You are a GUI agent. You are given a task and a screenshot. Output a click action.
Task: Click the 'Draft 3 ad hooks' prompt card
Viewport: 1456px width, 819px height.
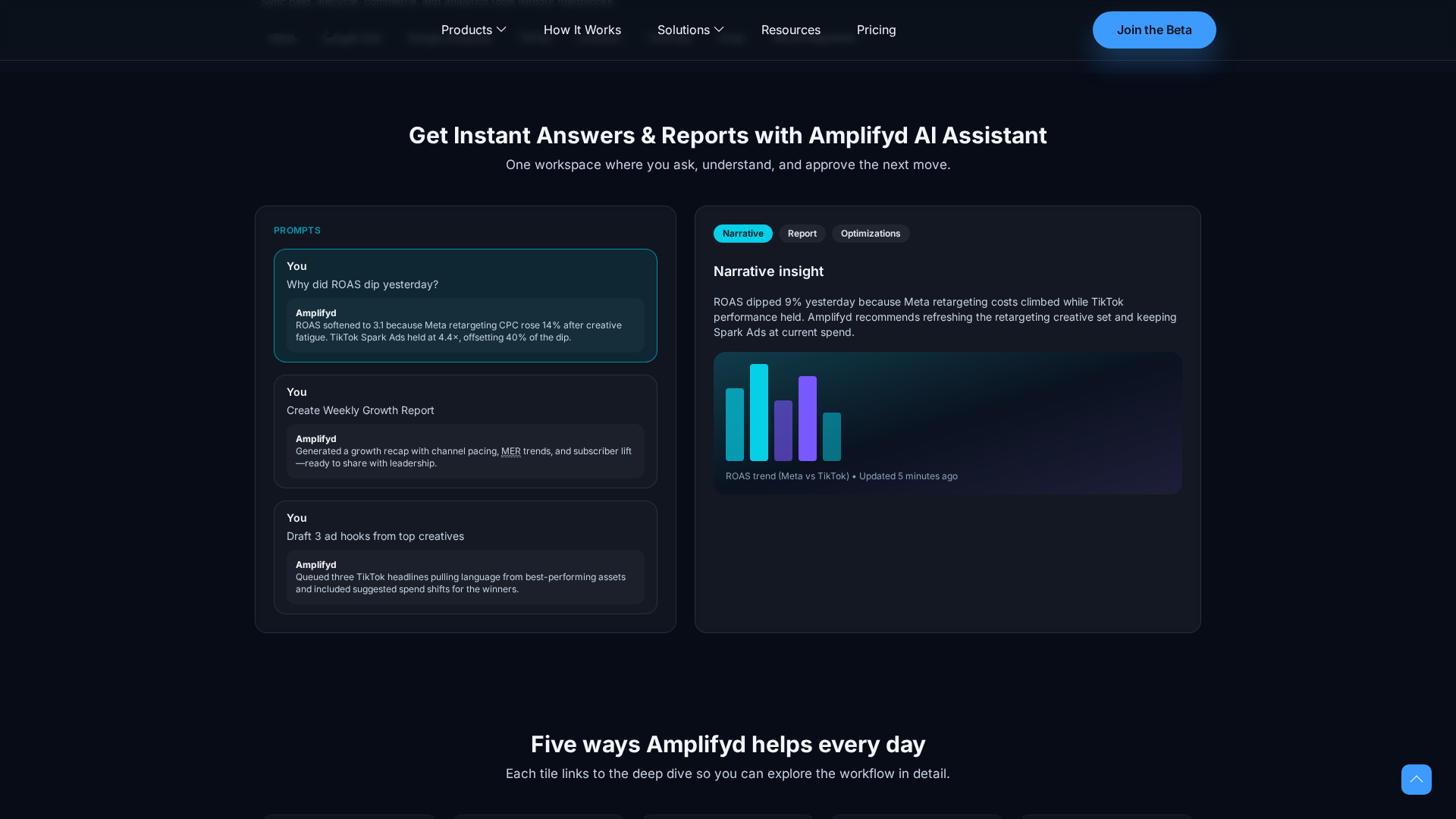(465, 557)
